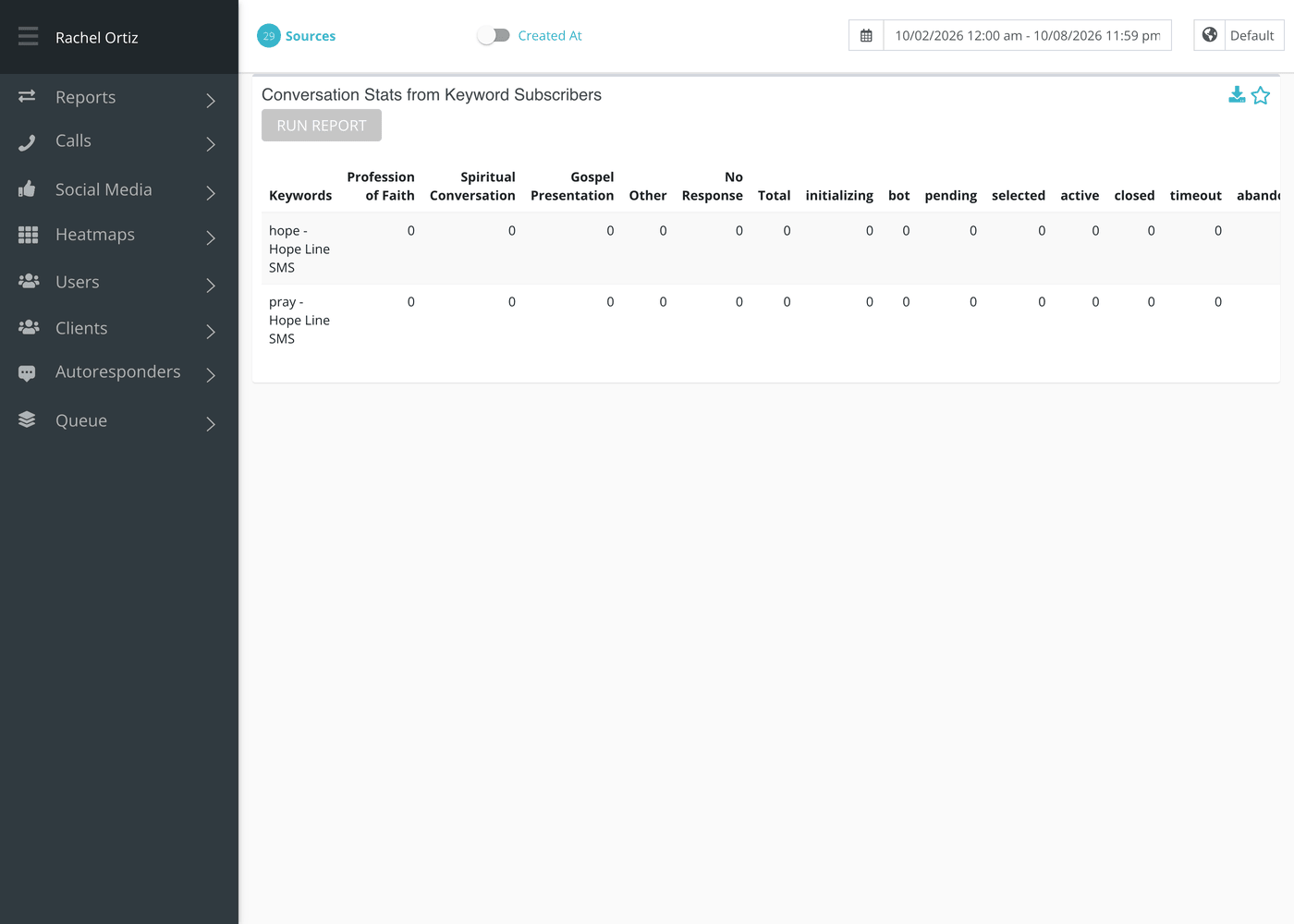Click the Rachel Ortiz user name

(x=97, y=38)
